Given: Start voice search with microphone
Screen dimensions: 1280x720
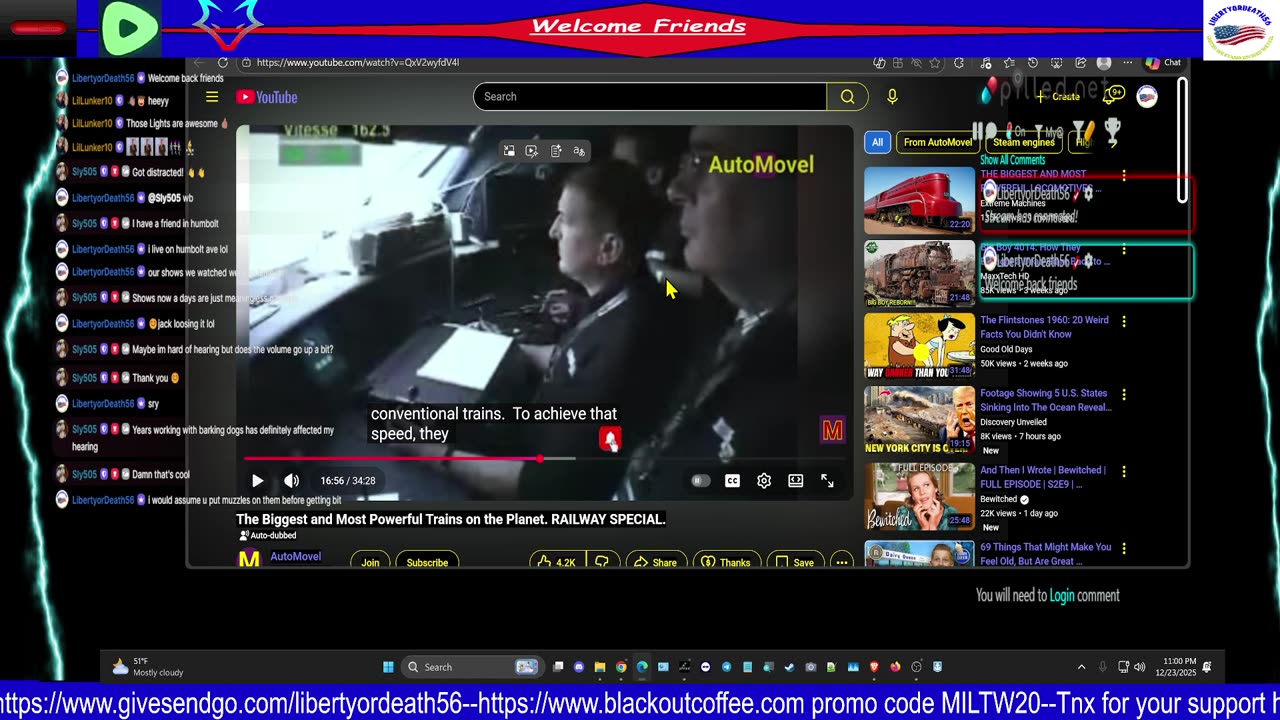Looking at the screenshot, I should (x=892, y=97).
